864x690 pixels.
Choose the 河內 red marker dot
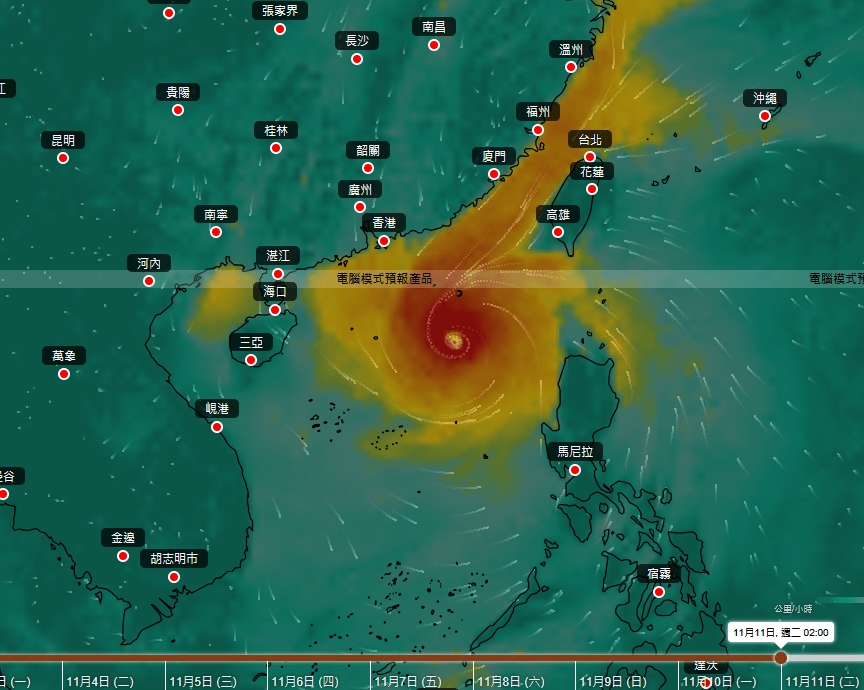tap(149, 281)
